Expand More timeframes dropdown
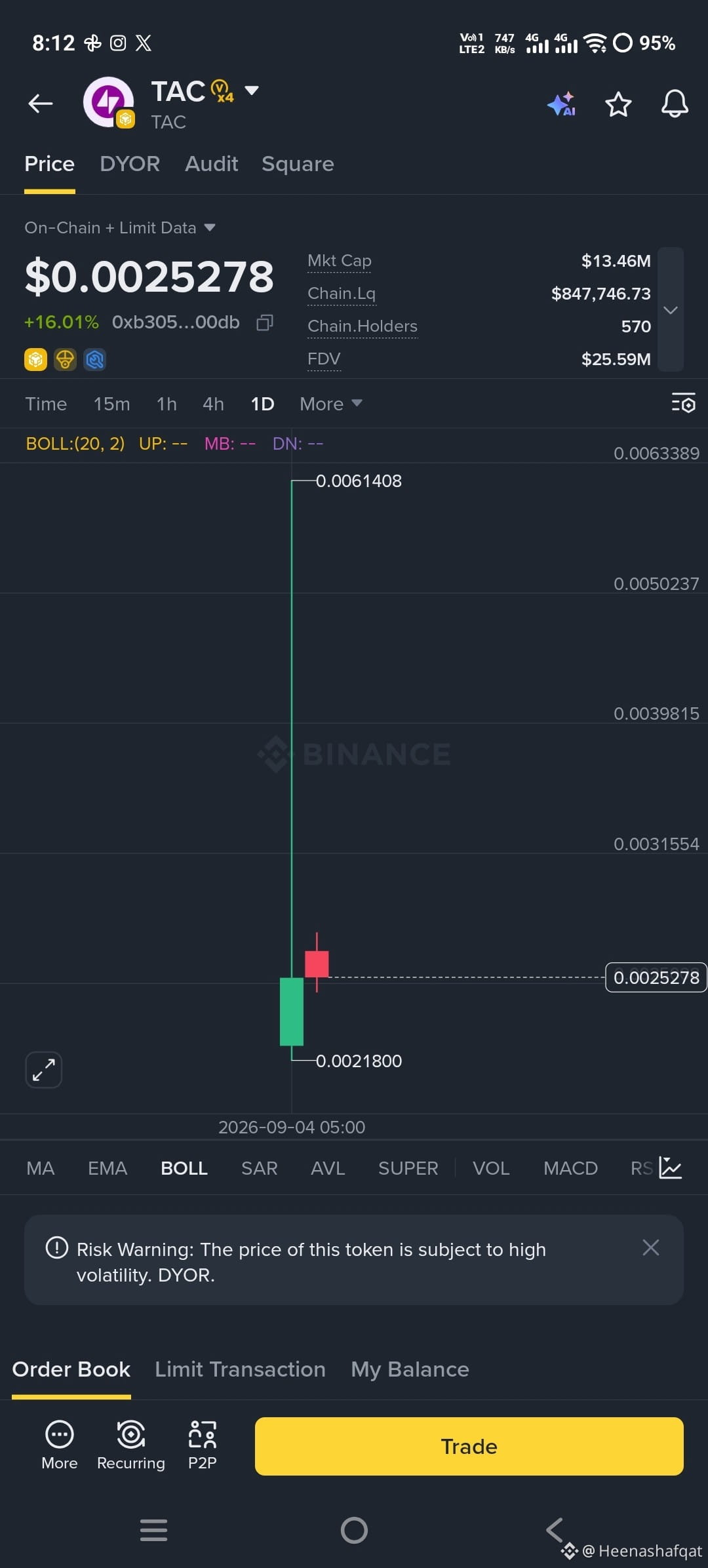The height and width of the screenshot is (1568, 708). [x=331, y=404]
